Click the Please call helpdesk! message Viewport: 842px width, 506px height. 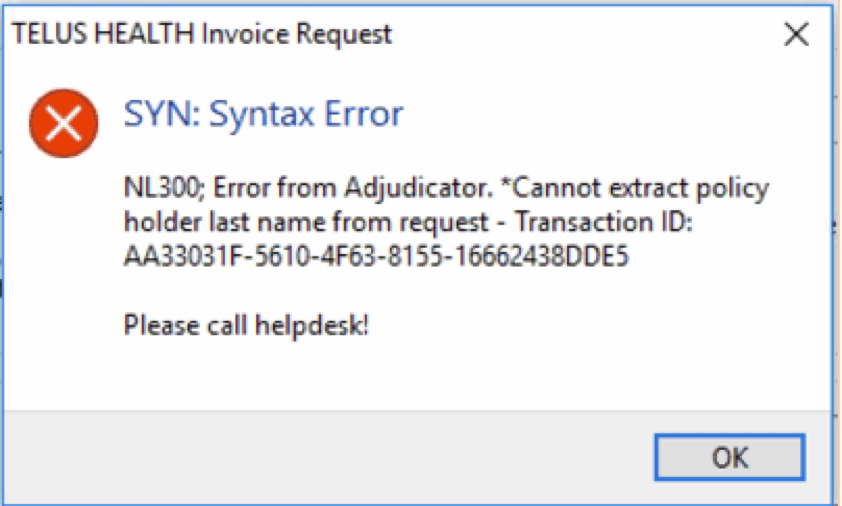pyautogui.click(x=246, y=325)
